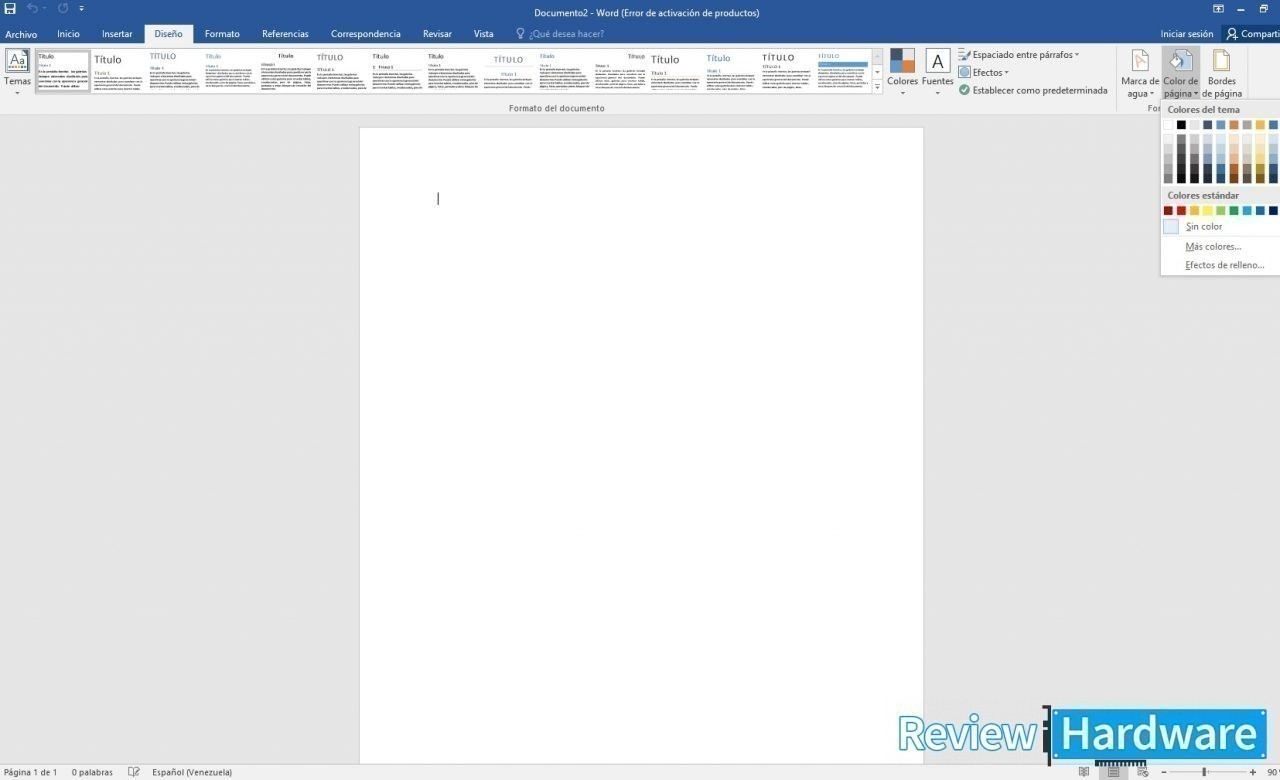The width and height of the screenshot is (1280, 780).
Task: Select the light green standard color
Action: pyautogui.click(x=1220, y=211)
